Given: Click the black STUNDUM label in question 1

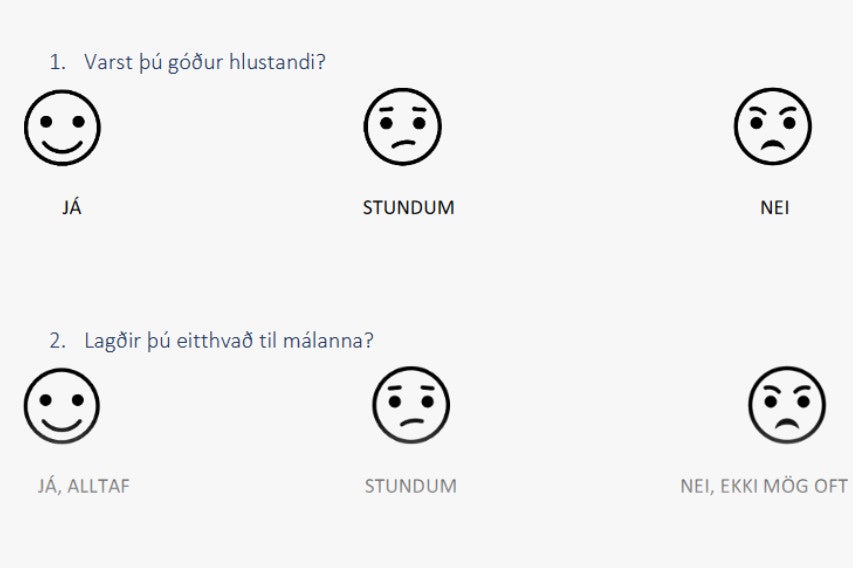Looking at the screenshot, I should pyautogui.click(x=409, y=208).
